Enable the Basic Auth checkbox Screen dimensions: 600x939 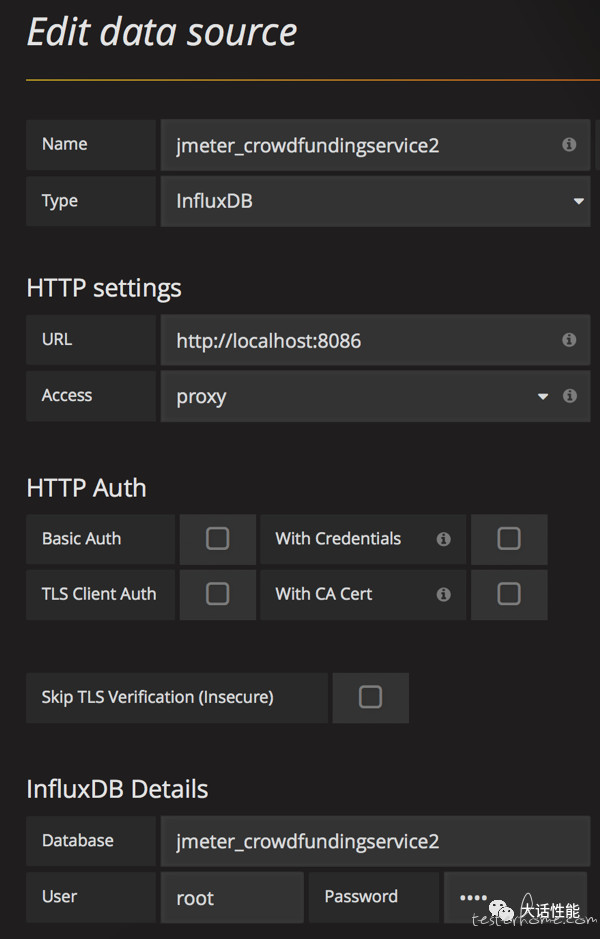coord(217,538)
